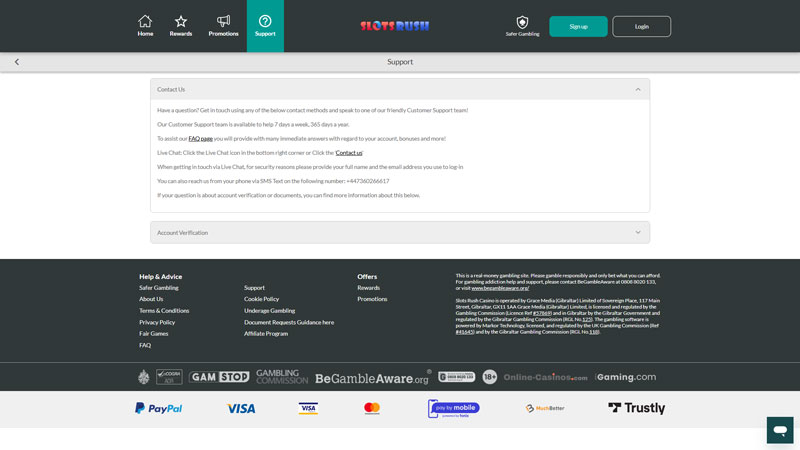The image size is (800, 450).
Task: Click the BeGambleAware.org footer logo
Action: pos(372,378)
